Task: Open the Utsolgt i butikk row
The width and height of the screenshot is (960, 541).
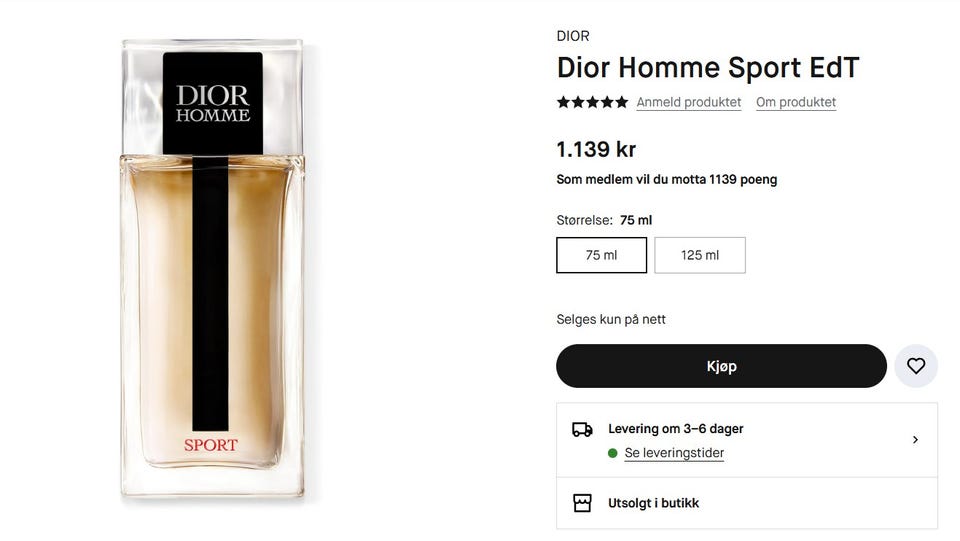Action: [747, 503]
